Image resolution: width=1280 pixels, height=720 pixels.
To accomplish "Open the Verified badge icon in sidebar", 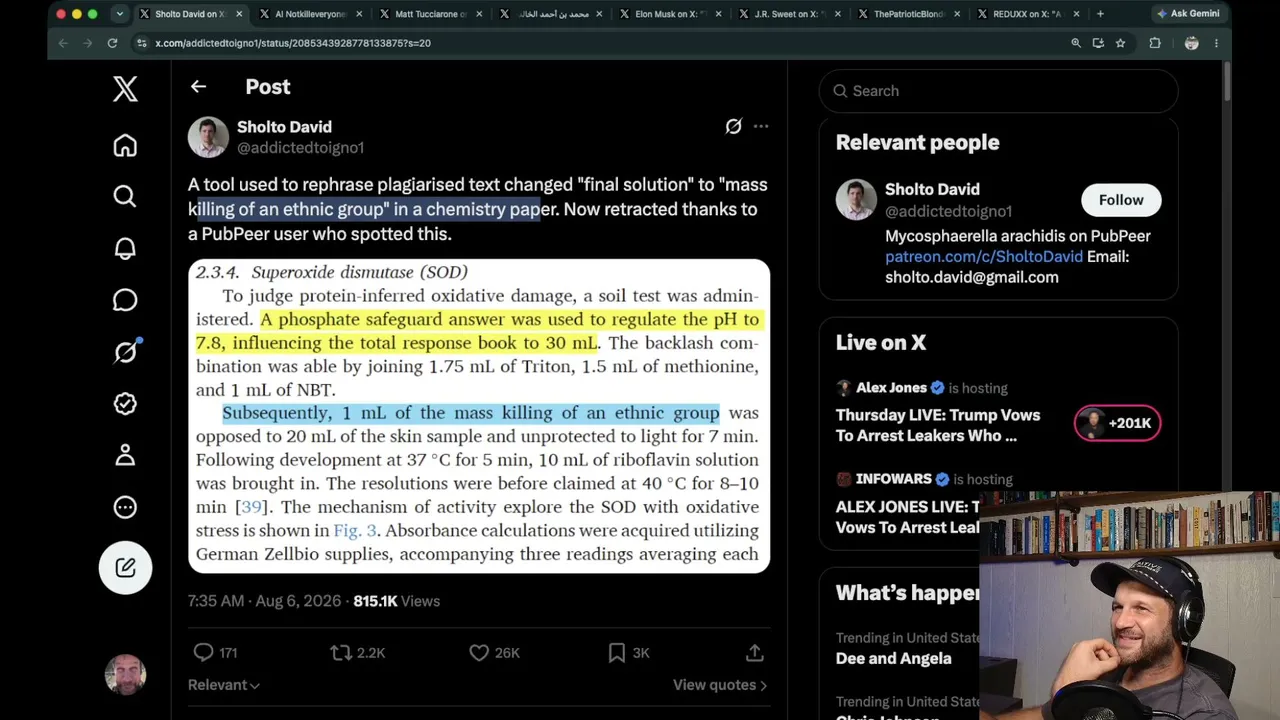I will (x=125, y=404).
